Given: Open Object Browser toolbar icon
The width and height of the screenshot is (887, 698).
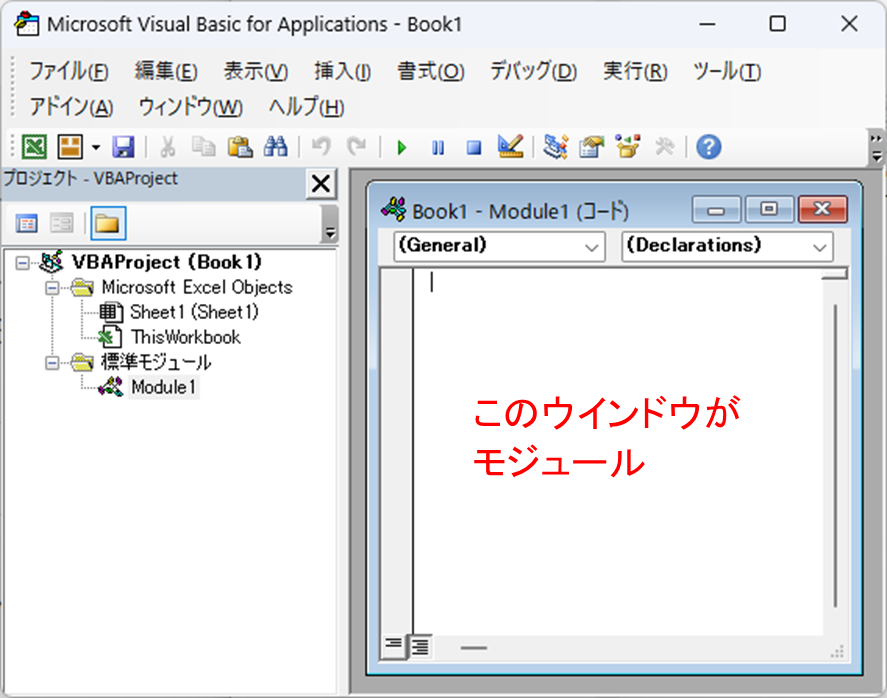Looking at the screenshot, I should pyautogui.click(x=628, y=147).
